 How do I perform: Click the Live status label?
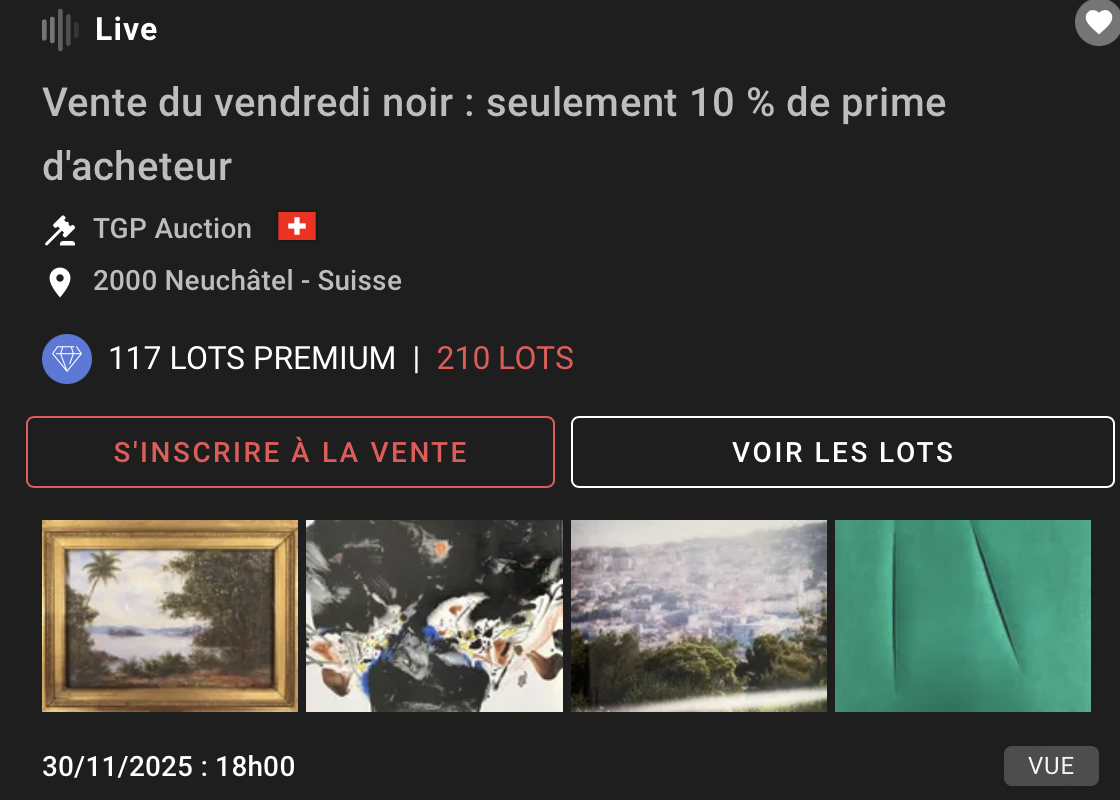click(126, 29)
